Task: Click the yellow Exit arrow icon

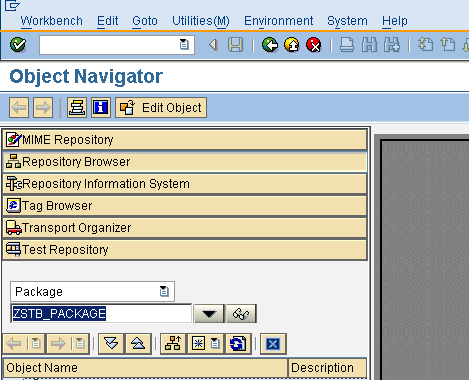Action: 292,45
